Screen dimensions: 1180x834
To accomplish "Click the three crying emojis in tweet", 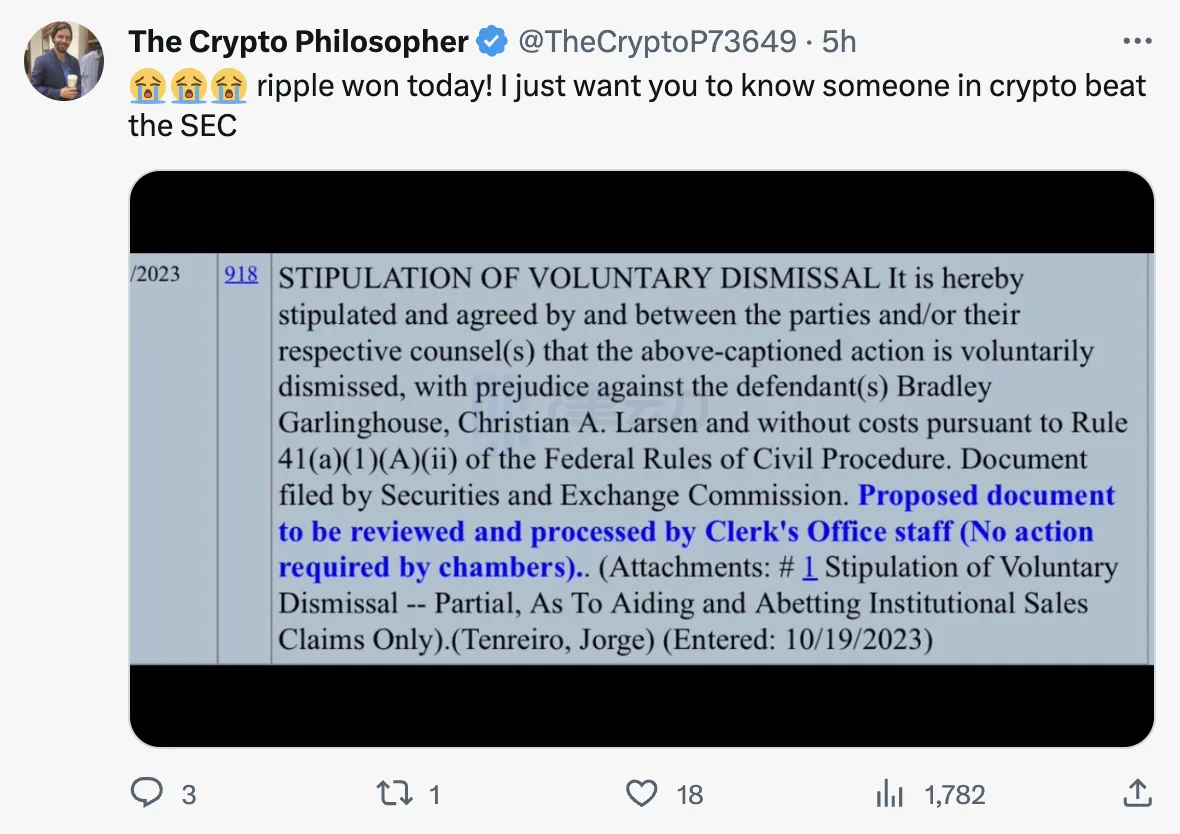I will pos(188,86).
